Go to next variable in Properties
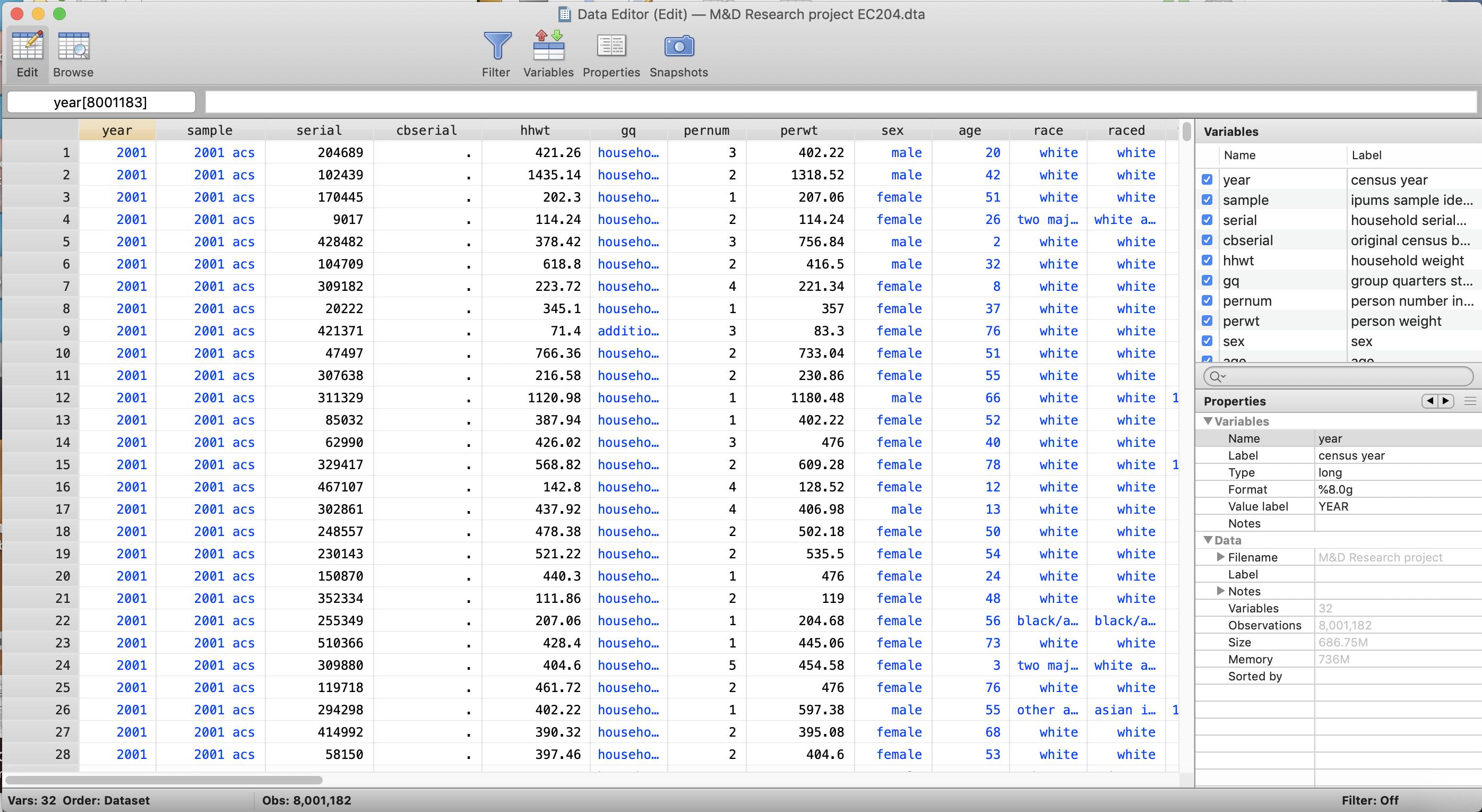 coord(1446,401)
